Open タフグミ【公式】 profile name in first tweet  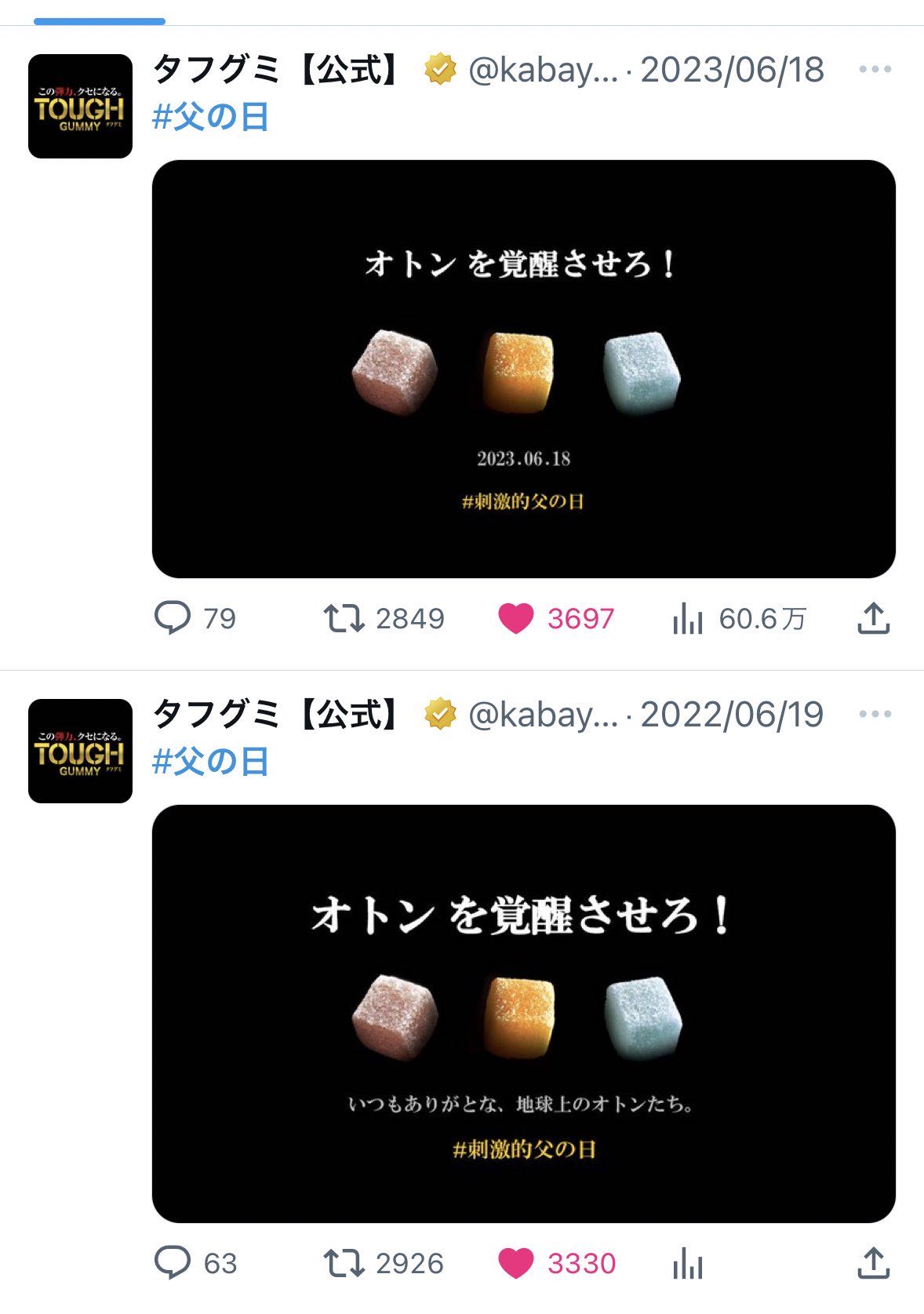tap(278, 70)
